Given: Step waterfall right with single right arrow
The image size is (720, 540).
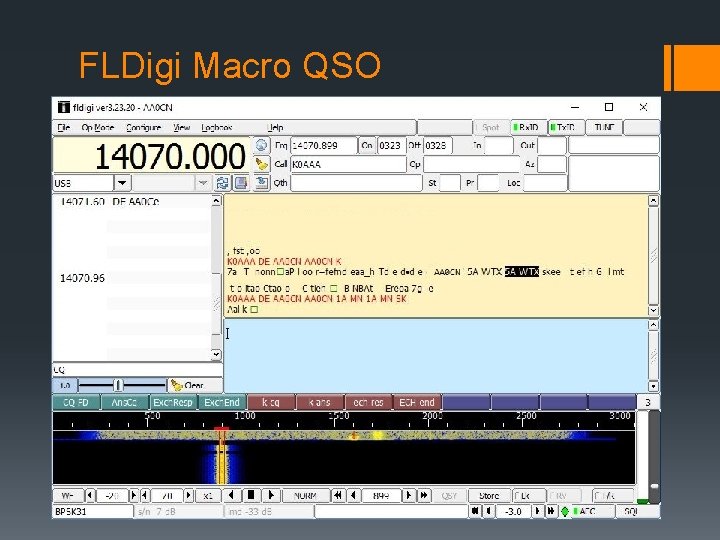Looking at the screenshot, I should coord(271,495).
